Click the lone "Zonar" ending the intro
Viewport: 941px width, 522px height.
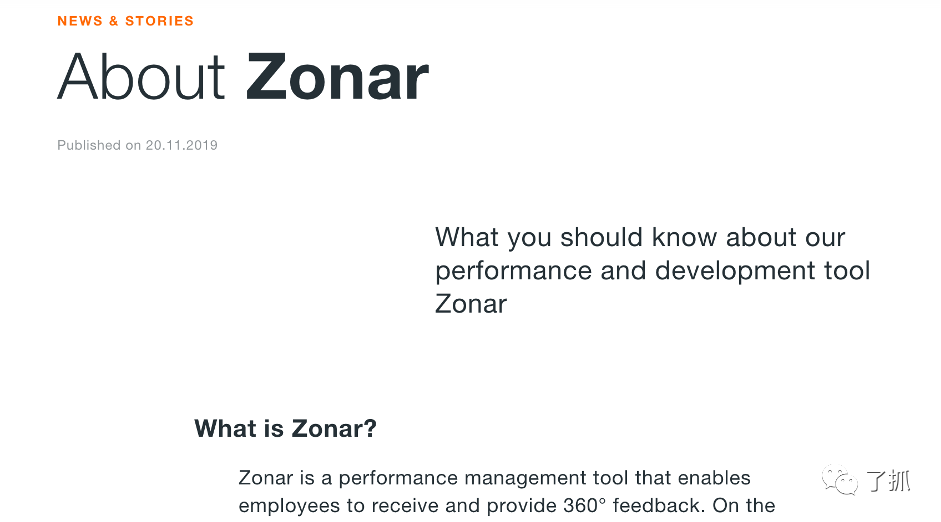[x=471, y=304]
